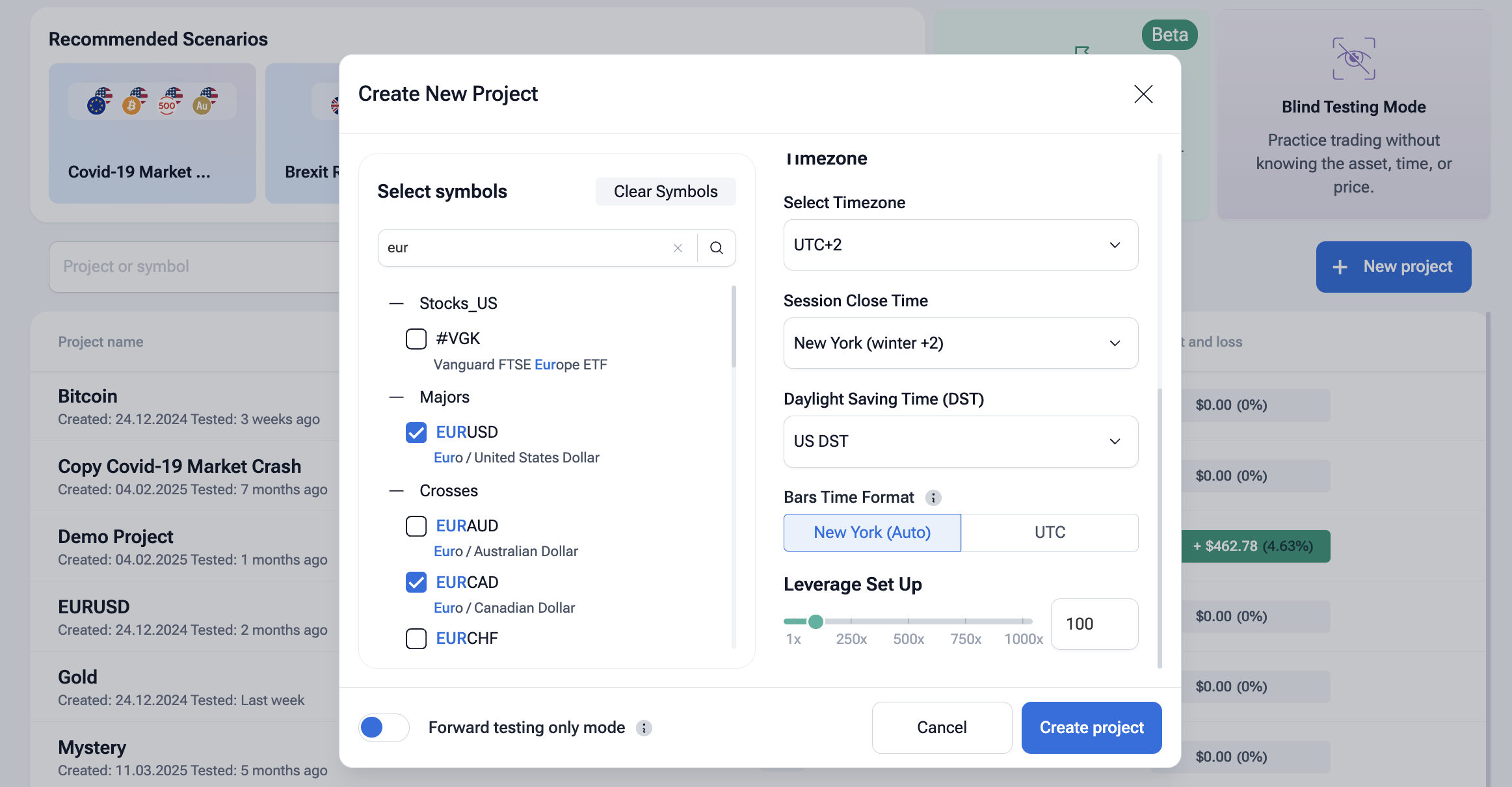Click plus icon on New project button
Image resolution: width=1512 pixels, height=787 pixels.
point(1340,267)
